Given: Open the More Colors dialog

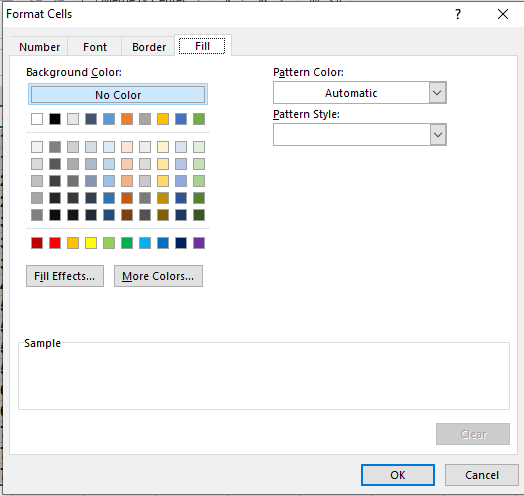Looking at the screenshot, I should [x=158, y=276].
